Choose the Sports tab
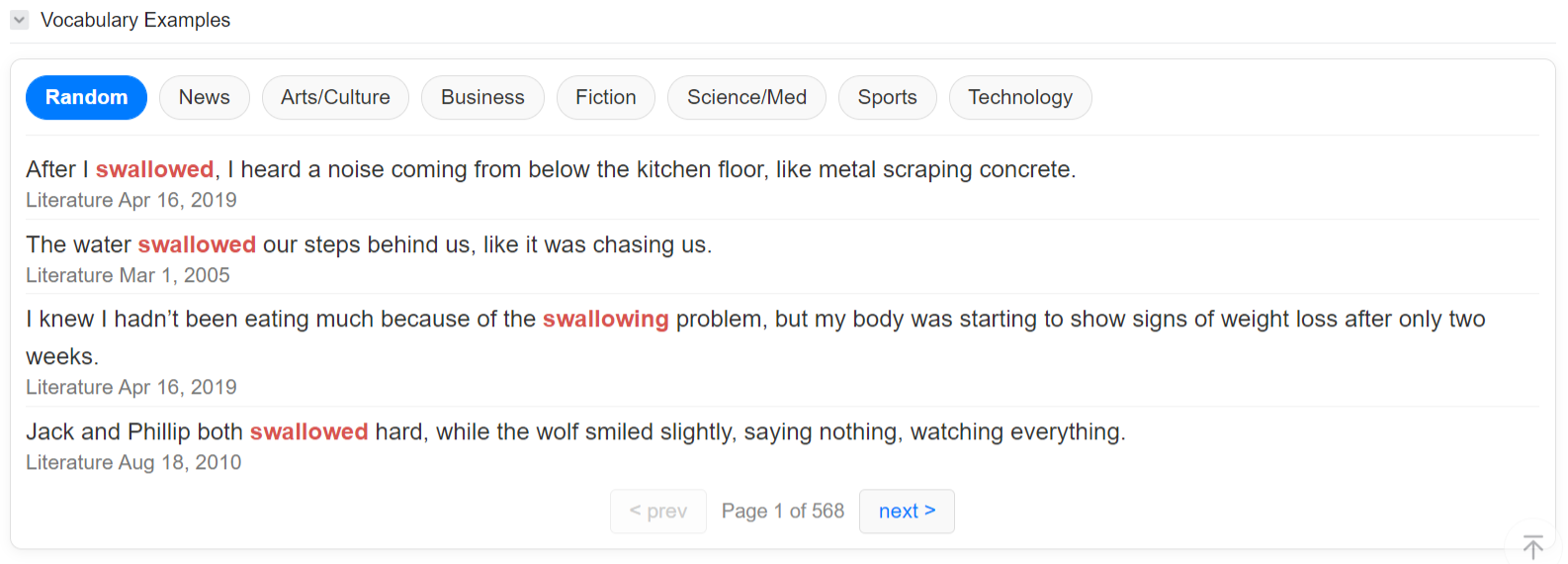Screen dimensions: 1568x564 887,97
